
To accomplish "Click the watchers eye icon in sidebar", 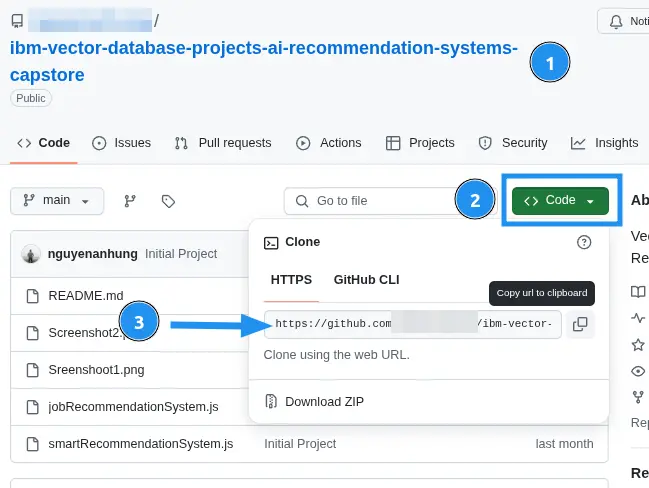I will click(x=638, y=371).
